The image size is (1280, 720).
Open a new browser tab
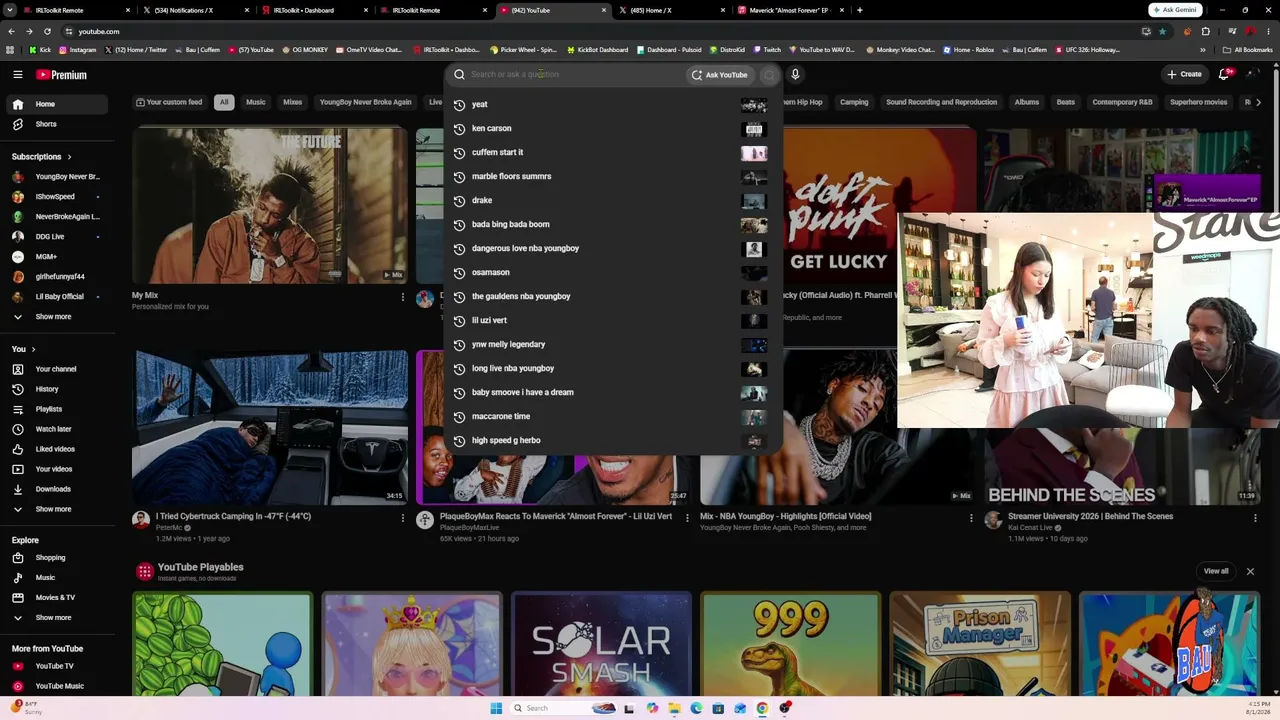pyautogui.click(x=860, y=10)
